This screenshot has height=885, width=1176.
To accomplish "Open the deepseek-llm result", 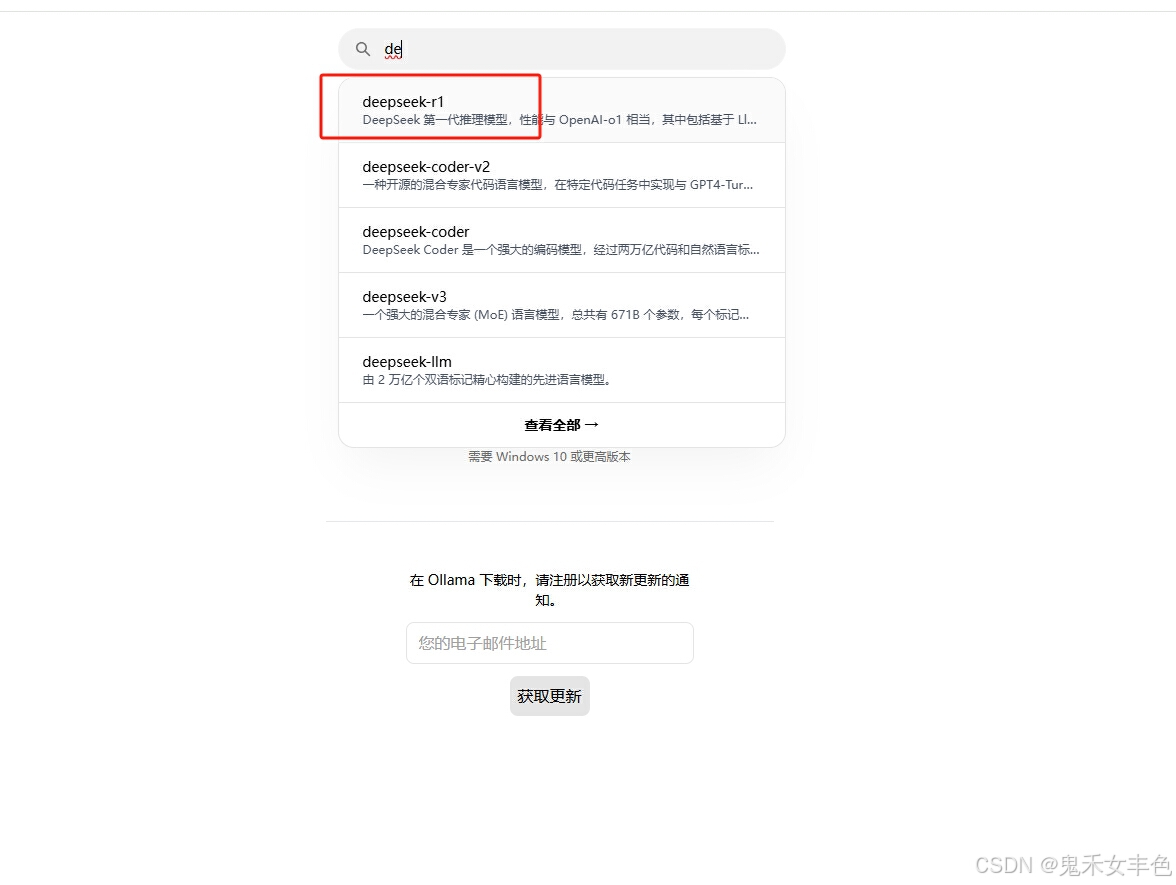I will [x=562, y=370].
